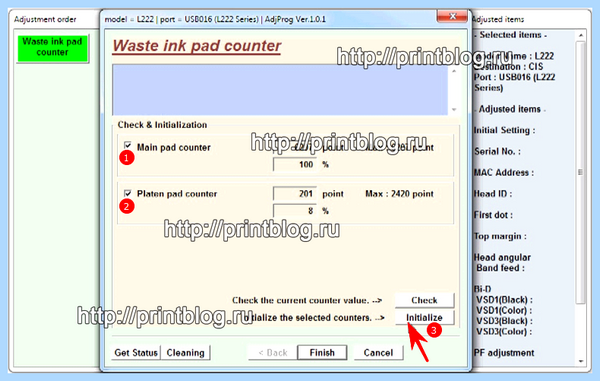This screenshot has height=381, width=600.
Task: Click the "Adjustment order" panel title
Action: (45, 19)
